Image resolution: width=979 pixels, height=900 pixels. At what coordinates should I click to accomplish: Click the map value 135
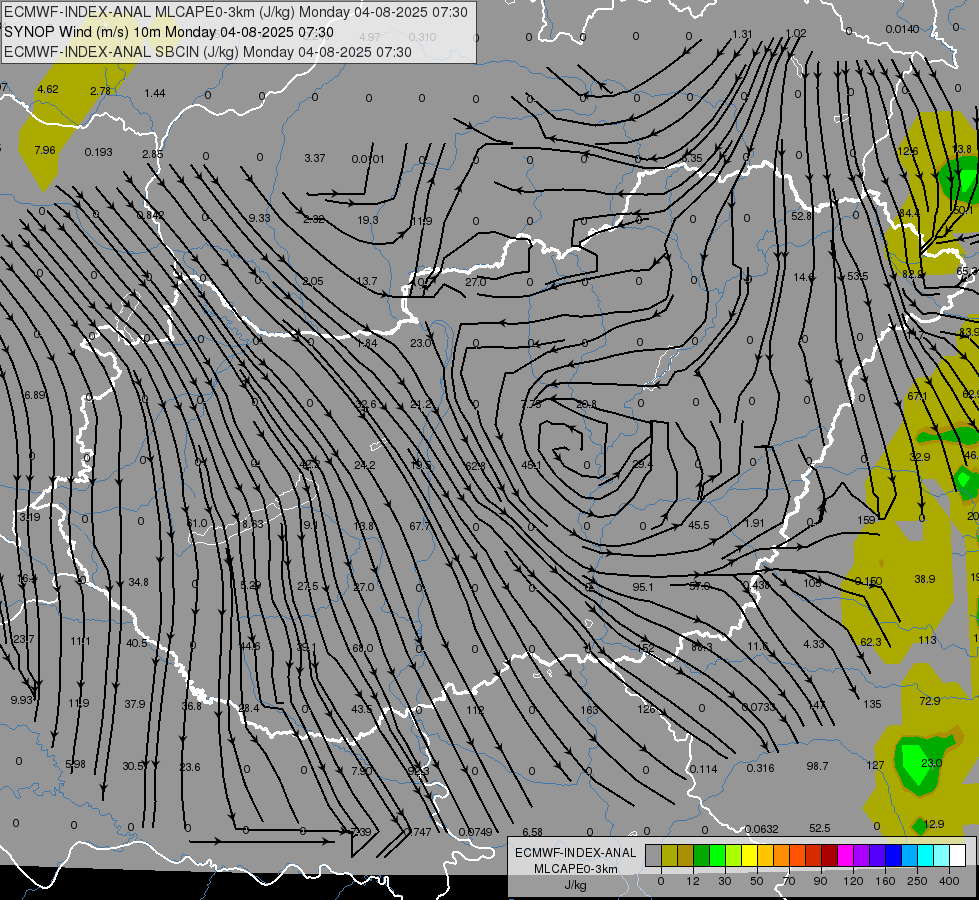tap(872, 705)
